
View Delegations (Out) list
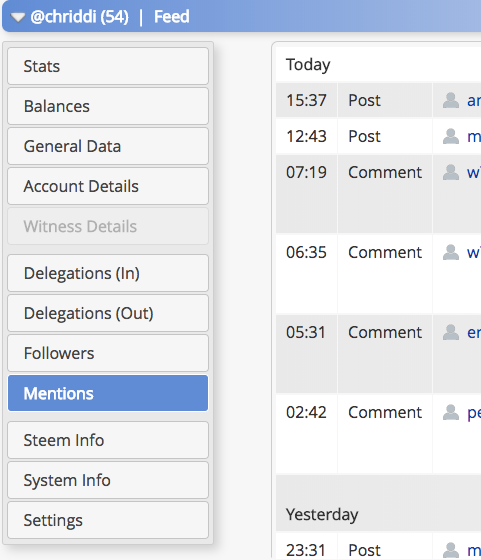108,313
